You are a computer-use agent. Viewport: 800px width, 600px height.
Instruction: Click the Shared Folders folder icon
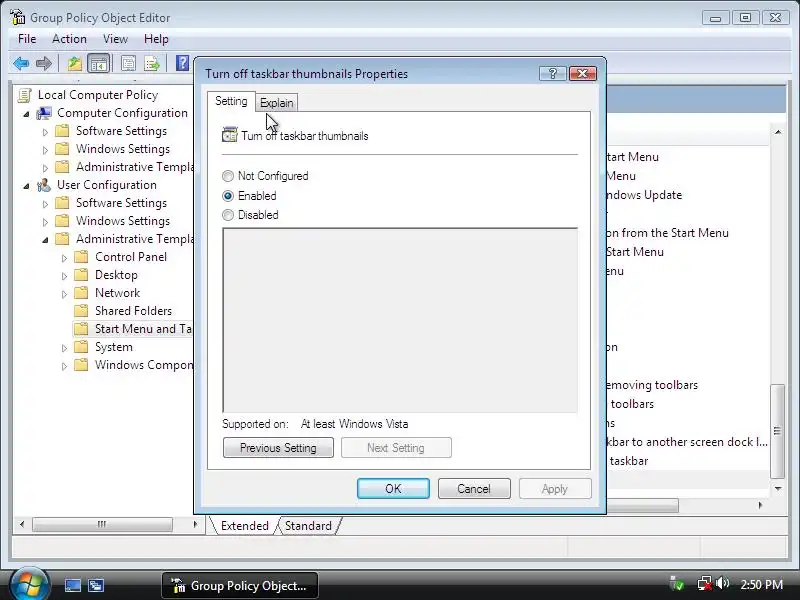pyautogui.click(x=81, y=311)
